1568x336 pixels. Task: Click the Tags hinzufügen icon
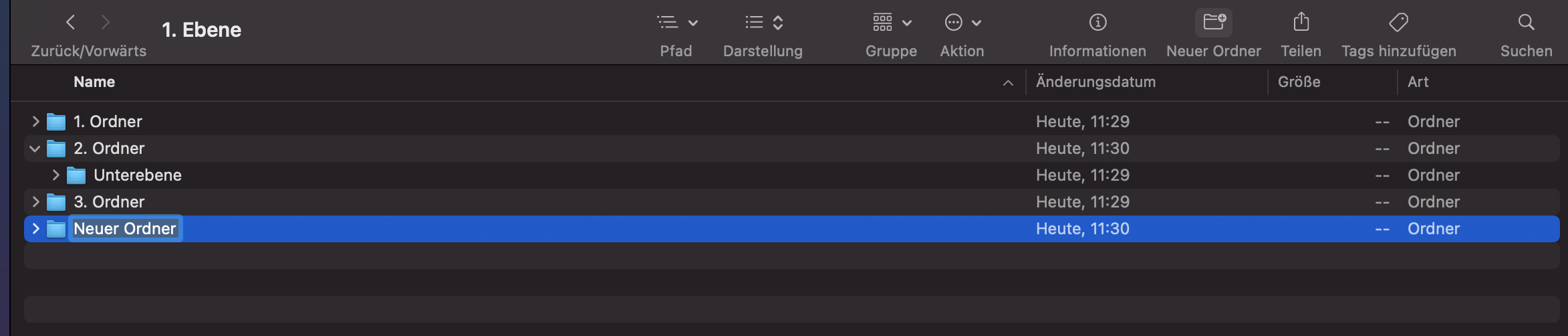coord(1398,23)
